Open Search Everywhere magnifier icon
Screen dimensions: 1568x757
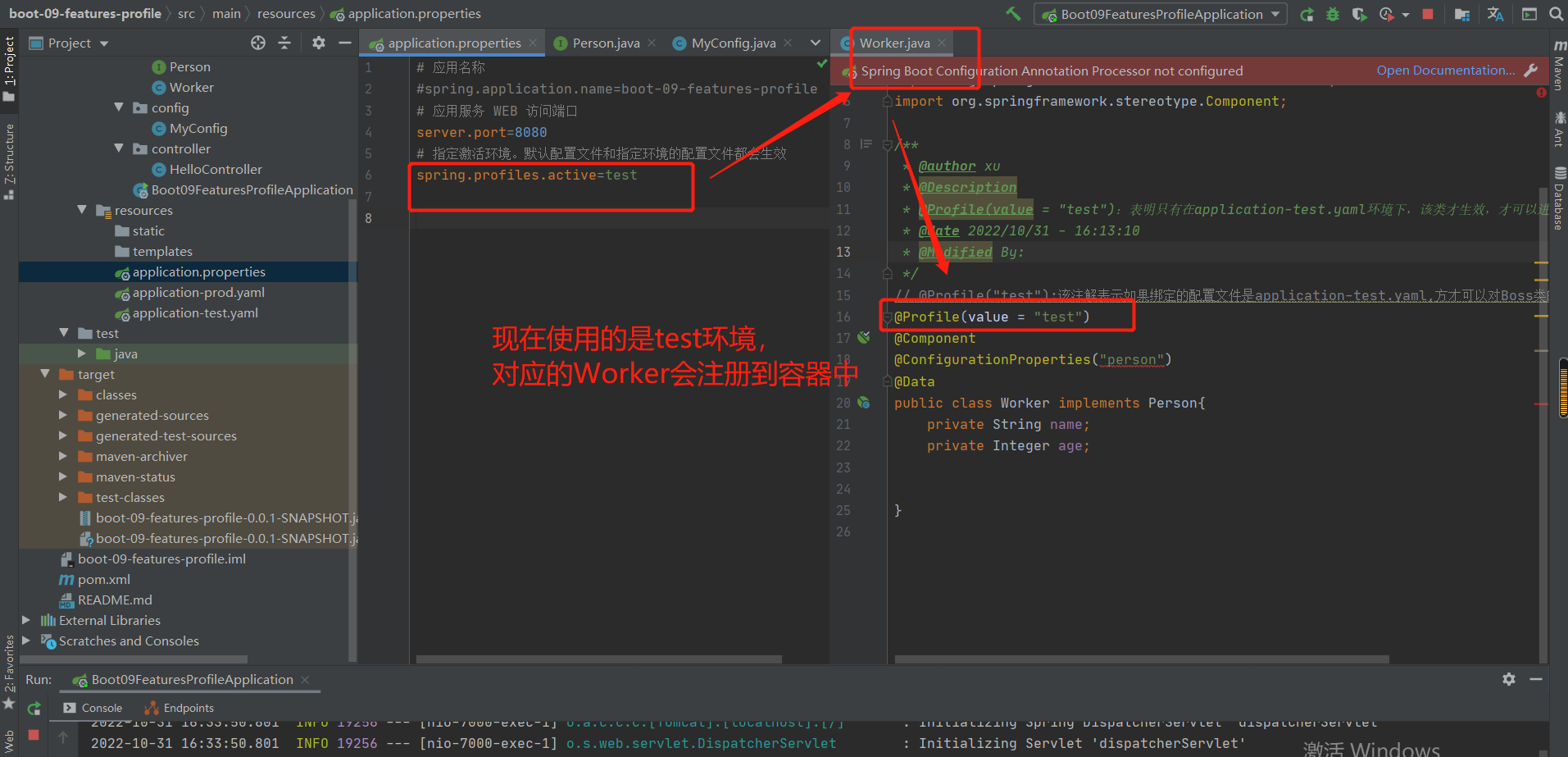[x=1556, y=14]
